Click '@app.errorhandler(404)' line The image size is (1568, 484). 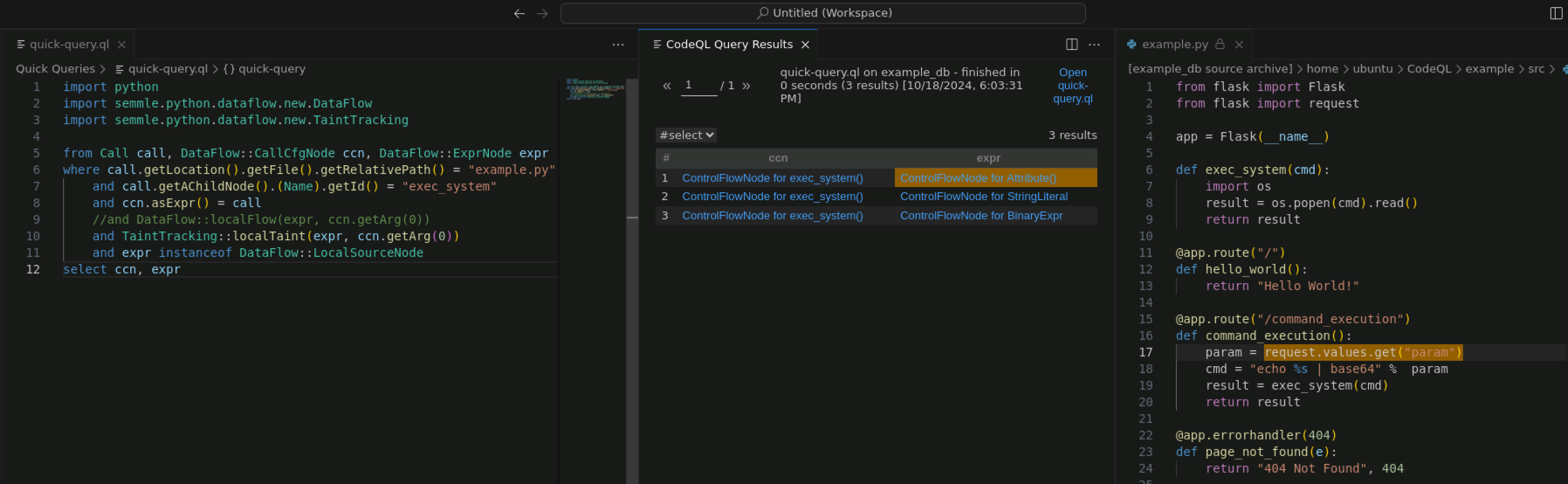[x=1256, y=436]
